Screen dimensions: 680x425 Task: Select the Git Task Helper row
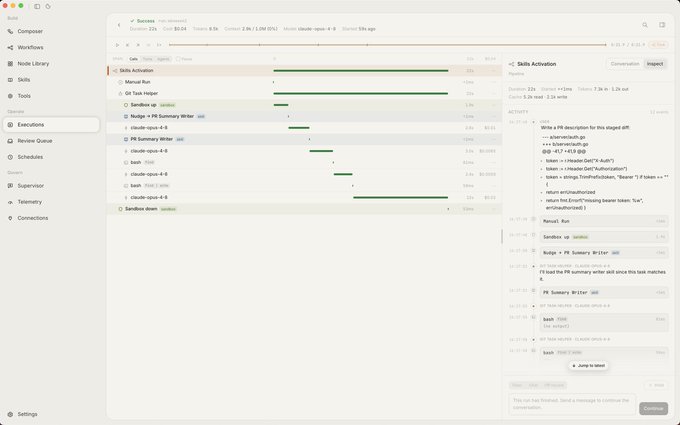304,94
